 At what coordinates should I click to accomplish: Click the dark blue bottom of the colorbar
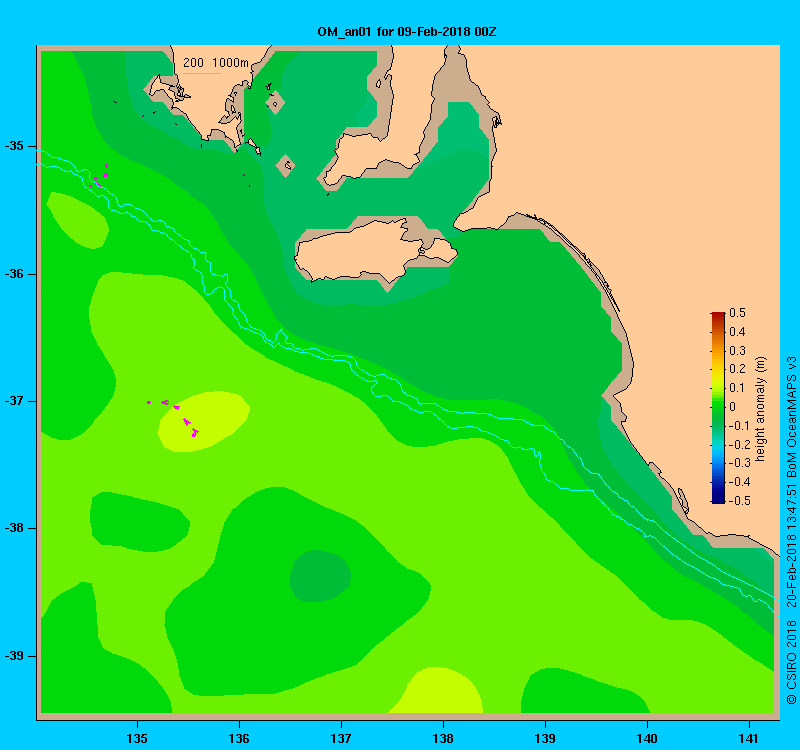coord(718,497)
